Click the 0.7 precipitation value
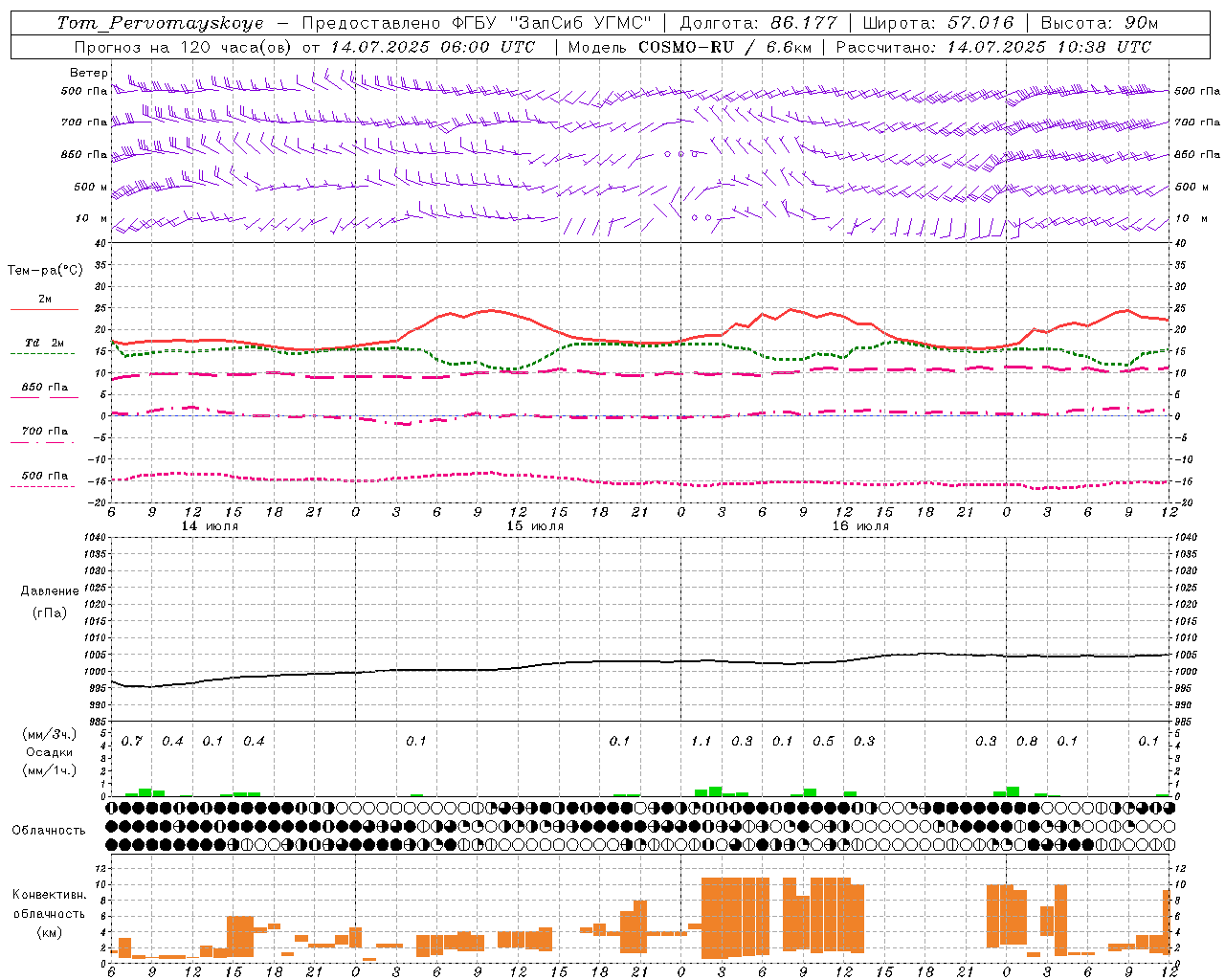Screen dimensions: 1225x980 pyautogui.click(x=132, y=742)
